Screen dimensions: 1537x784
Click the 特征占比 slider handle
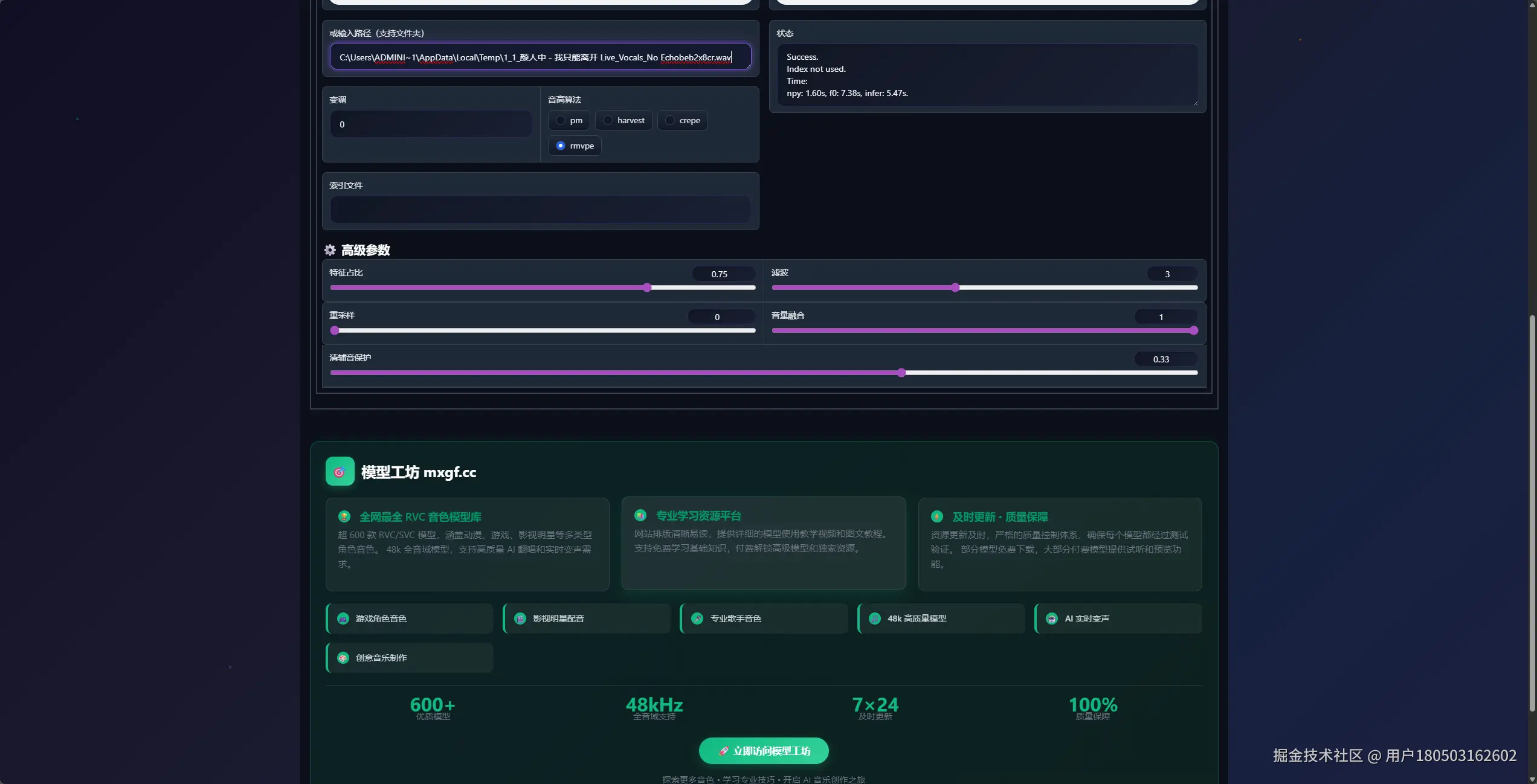tap(647, 288)
